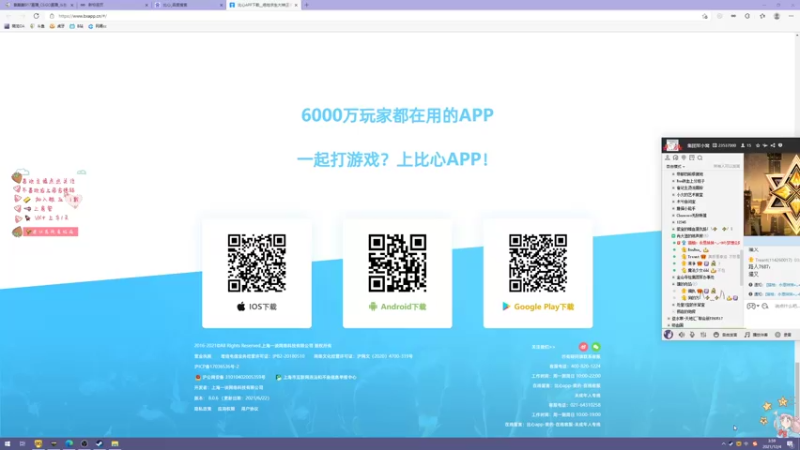Select the user with red highlighted name

(714, 243)
